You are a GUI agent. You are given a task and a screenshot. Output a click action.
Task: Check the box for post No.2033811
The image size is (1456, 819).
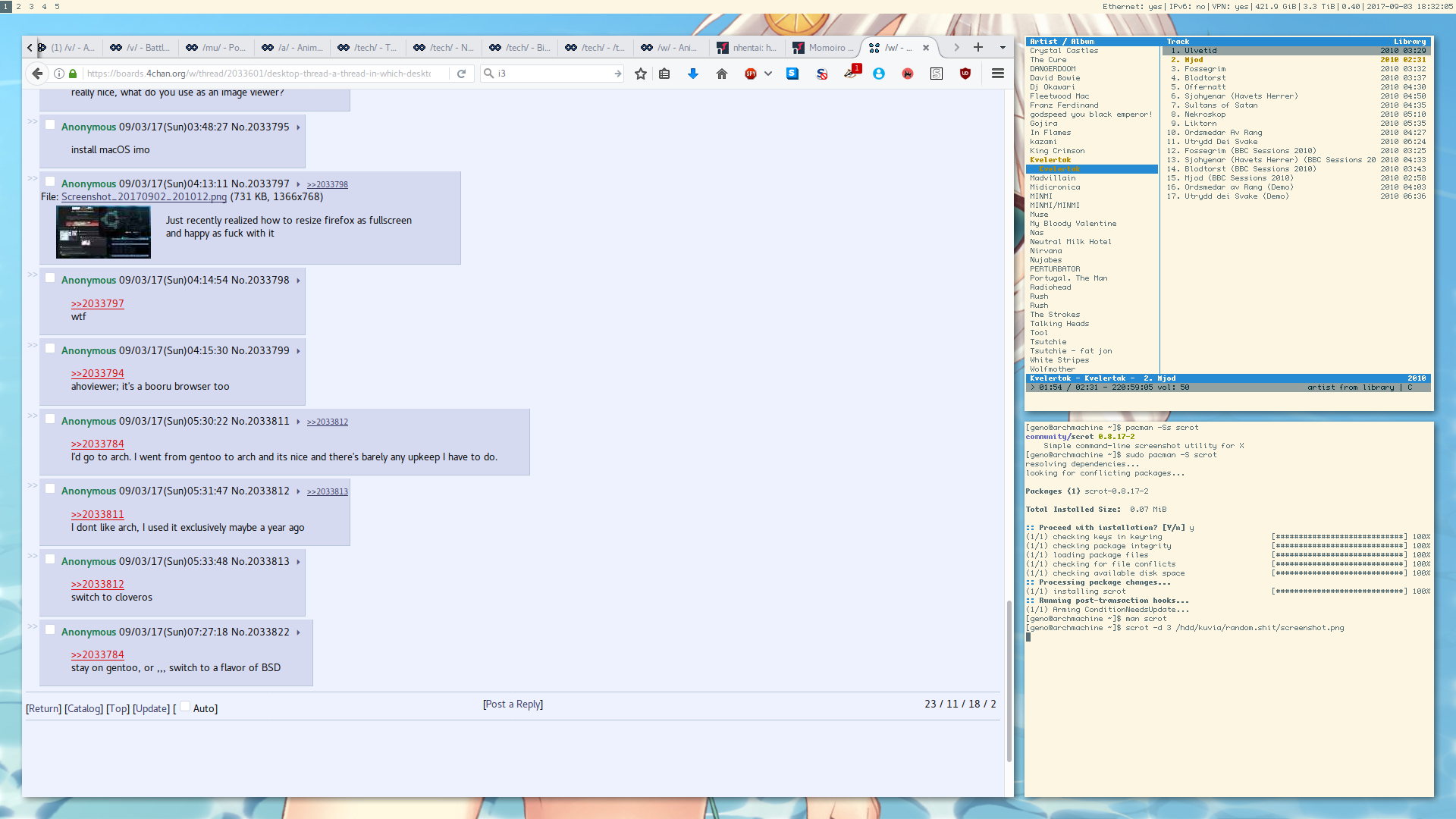pyautogui.click(x=50, y=419)
